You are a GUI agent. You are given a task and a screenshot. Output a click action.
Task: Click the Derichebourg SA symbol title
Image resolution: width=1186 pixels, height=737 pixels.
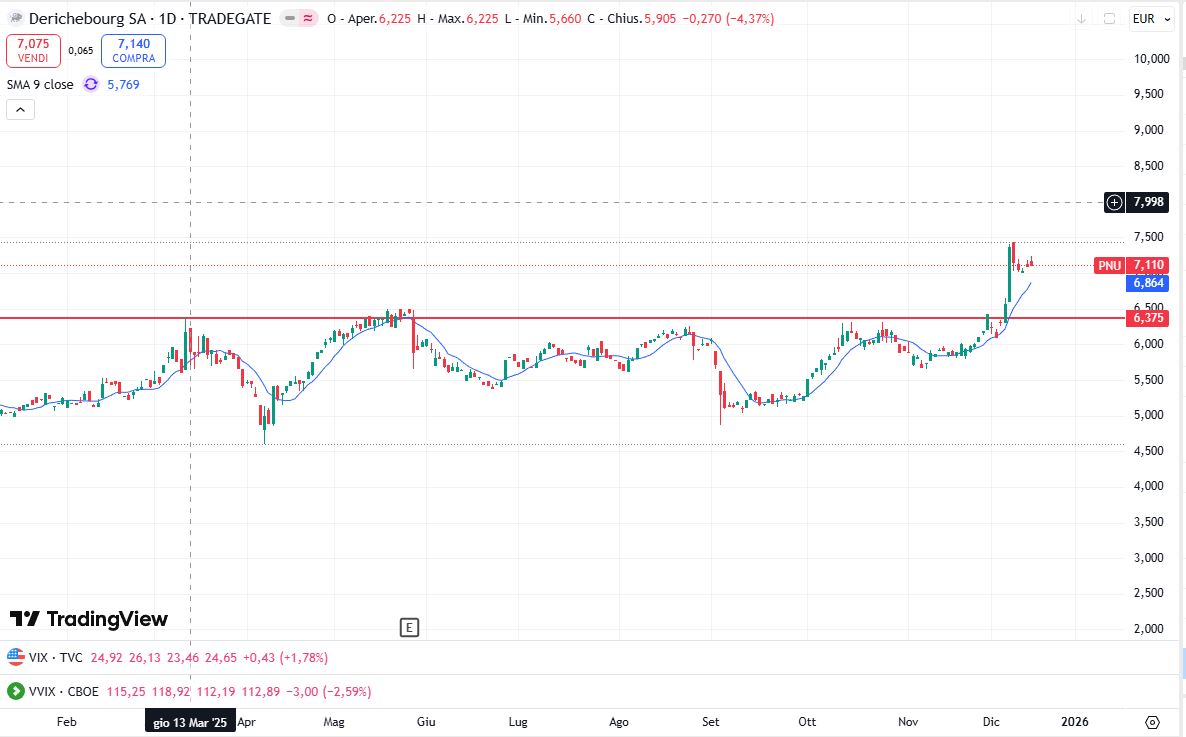tap(150, 19)
